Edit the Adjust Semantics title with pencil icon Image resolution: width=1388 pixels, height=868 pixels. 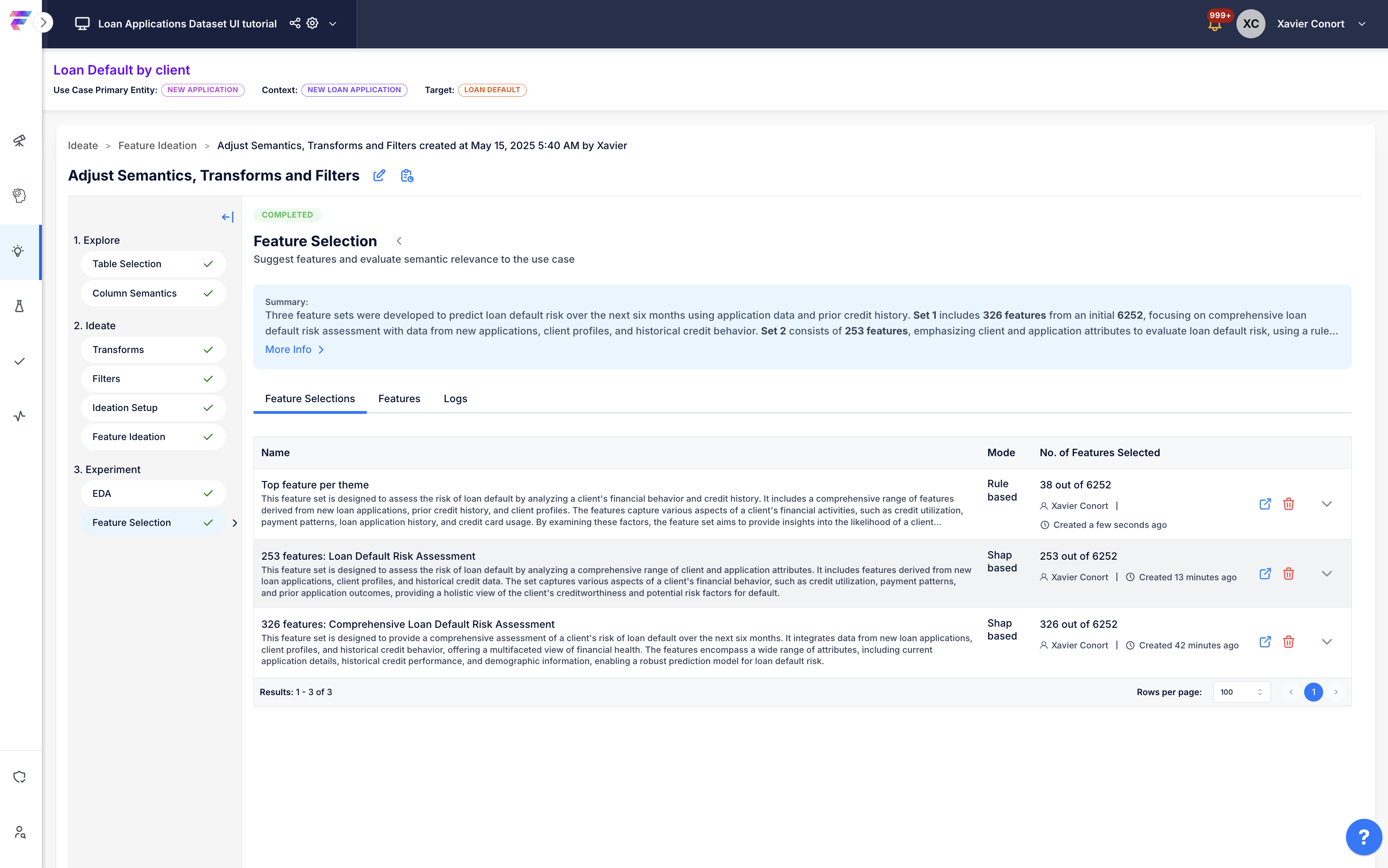[x=379, y=176]
